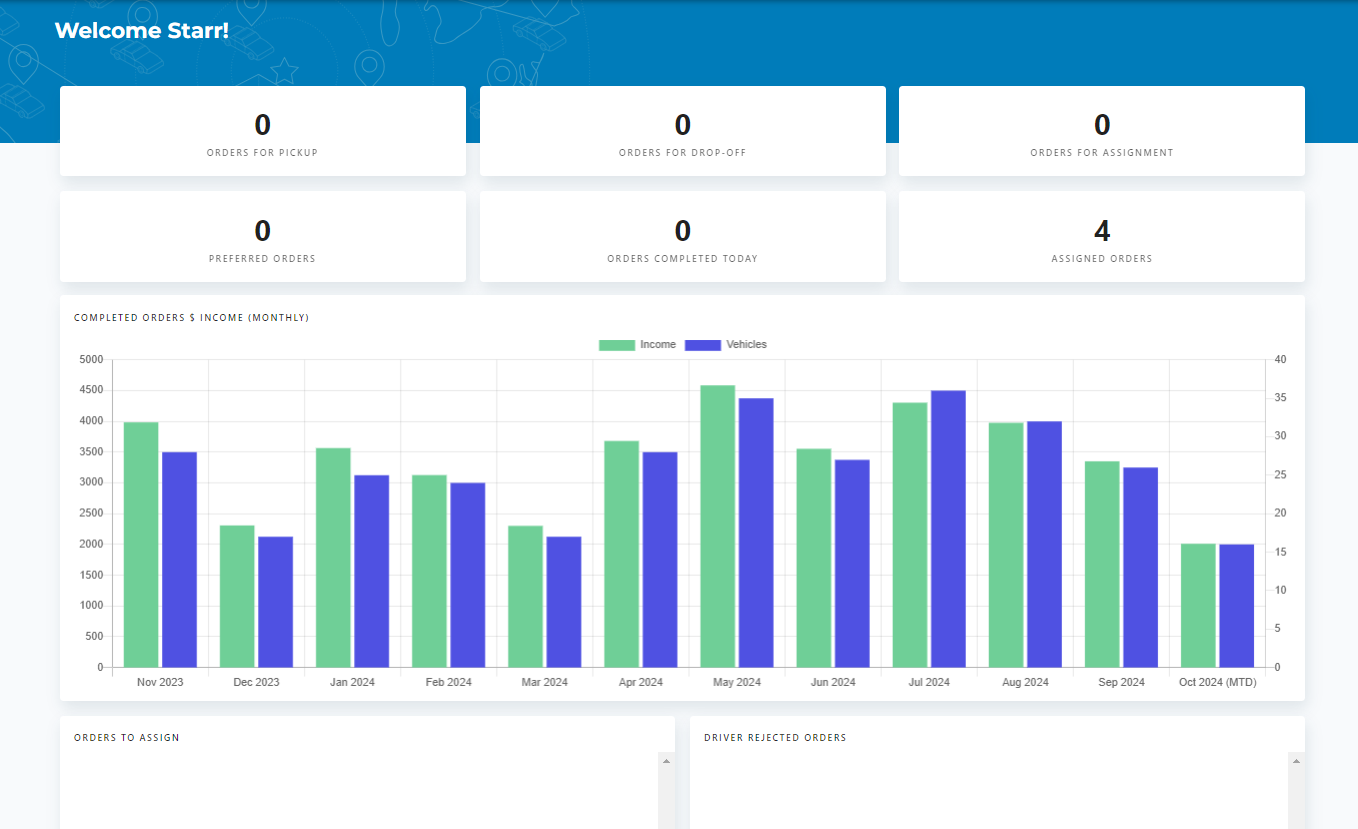Click the green Income bar for Mar 2024
The height and width of the screenshot is (829, 1358).
pyautogui.click(x=525, y=596)
